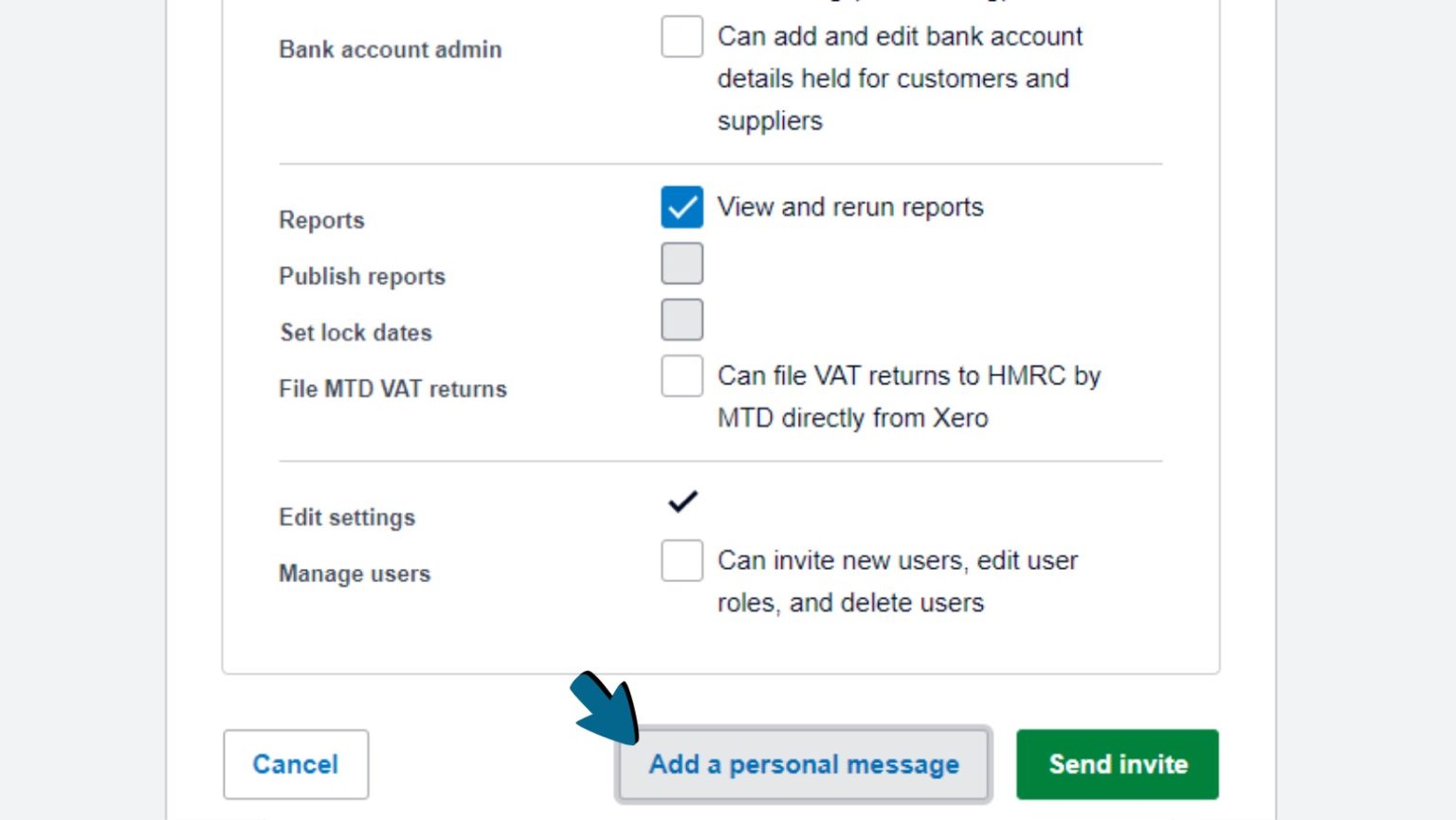Click the File MTD VAT returns label
1456x820 pixels.
click(392, 389)
